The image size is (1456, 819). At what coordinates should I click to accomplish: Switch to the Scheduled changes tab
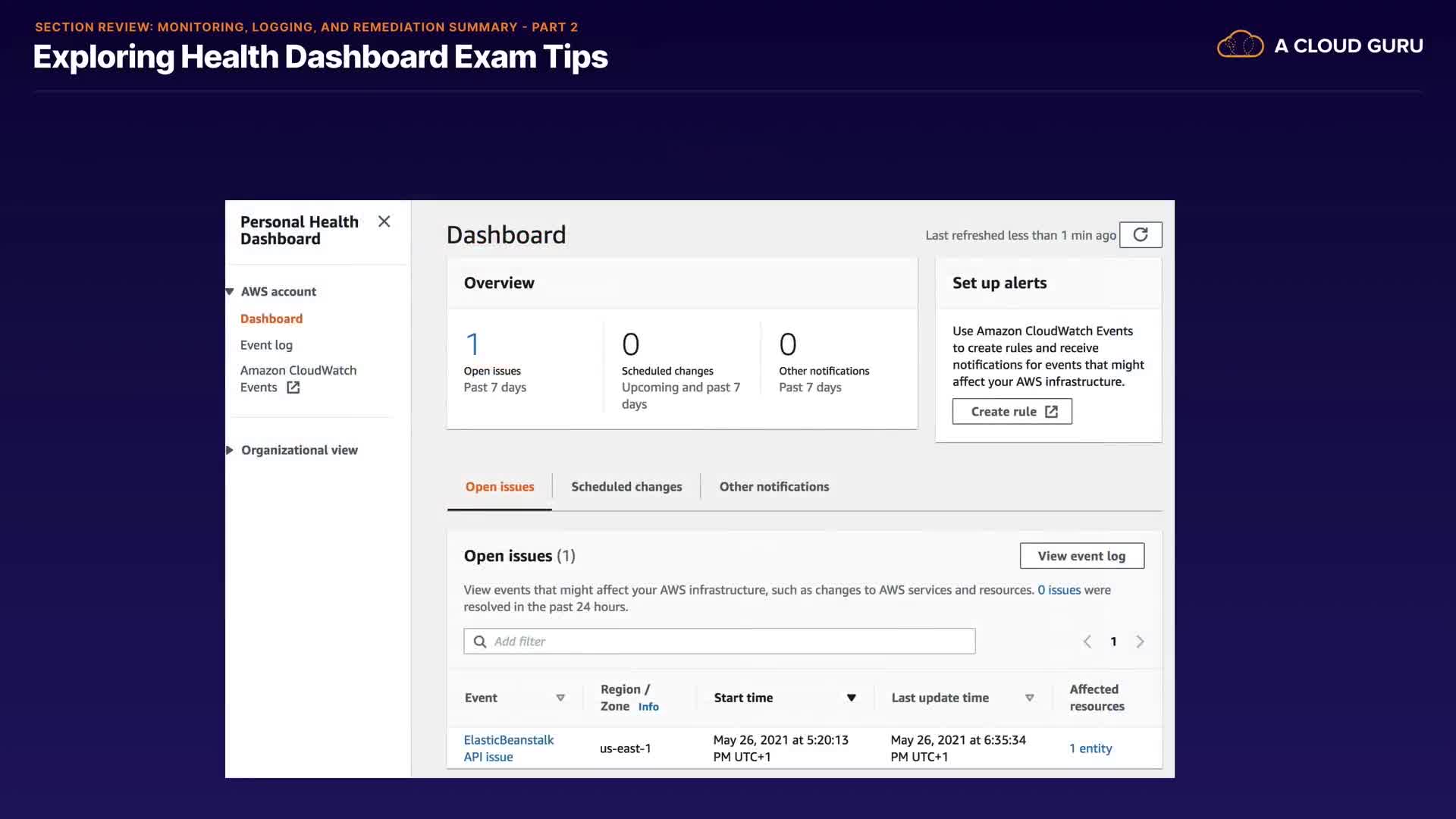pos(626,487)
